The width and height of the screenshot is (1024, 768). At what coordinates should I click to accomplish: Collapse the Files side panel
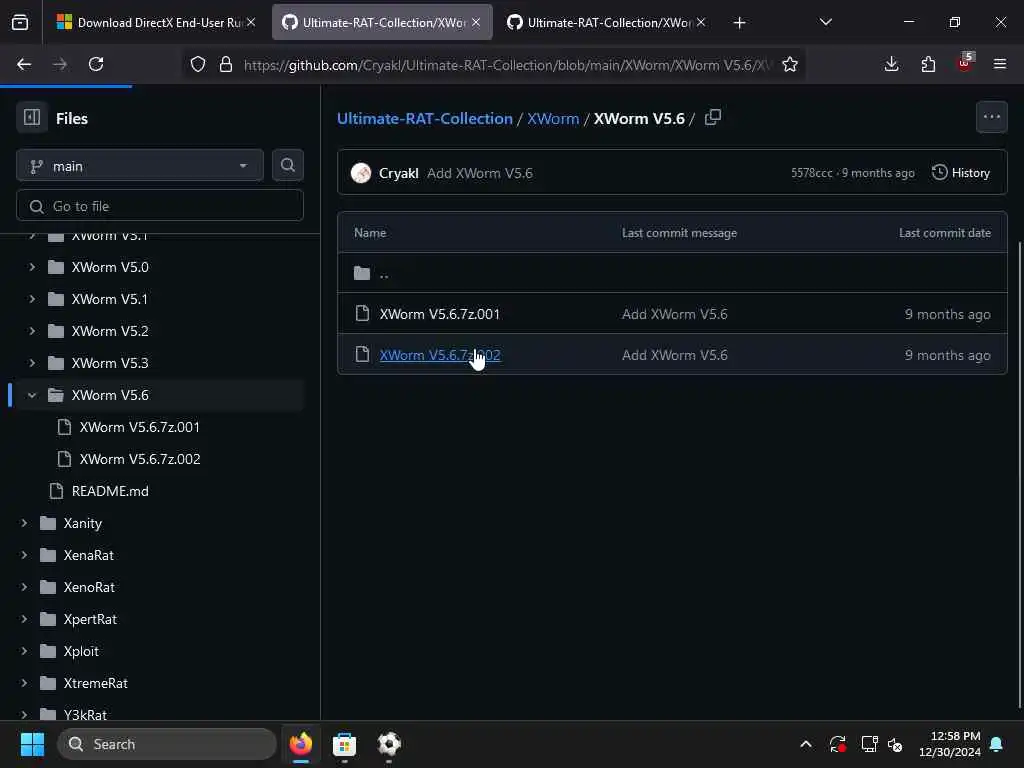click(x=31, y=118)
